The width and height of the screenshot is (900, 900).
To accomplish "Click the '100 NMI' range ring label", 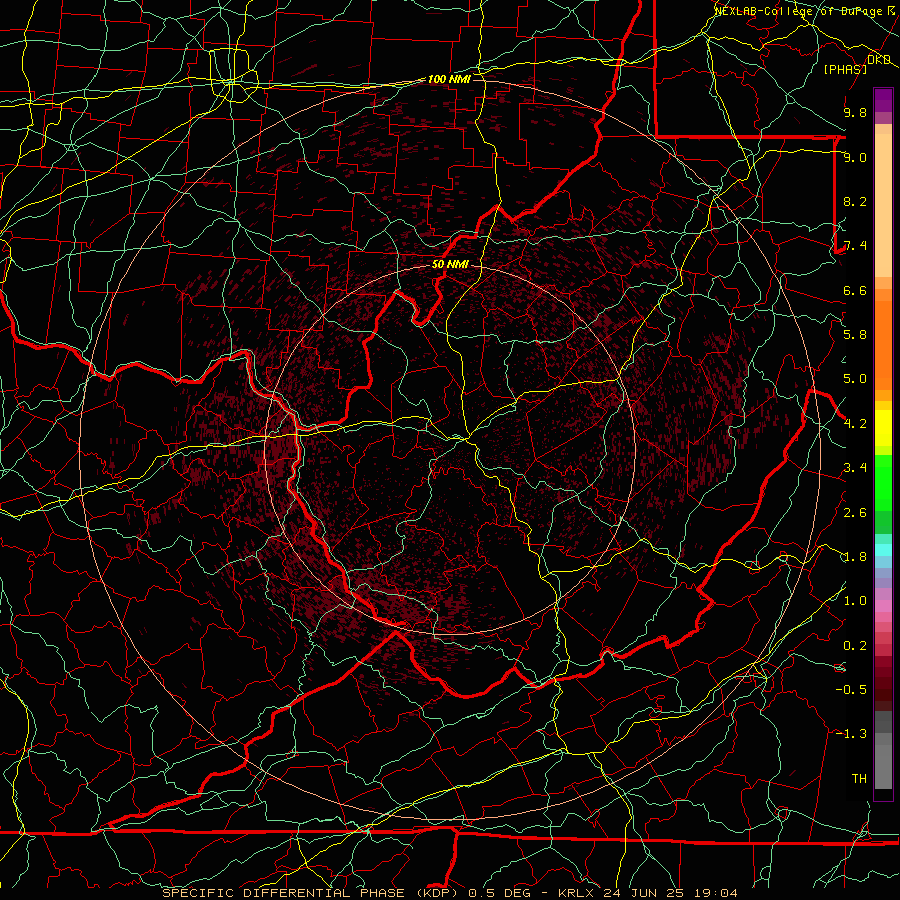I will pos(449,79).
